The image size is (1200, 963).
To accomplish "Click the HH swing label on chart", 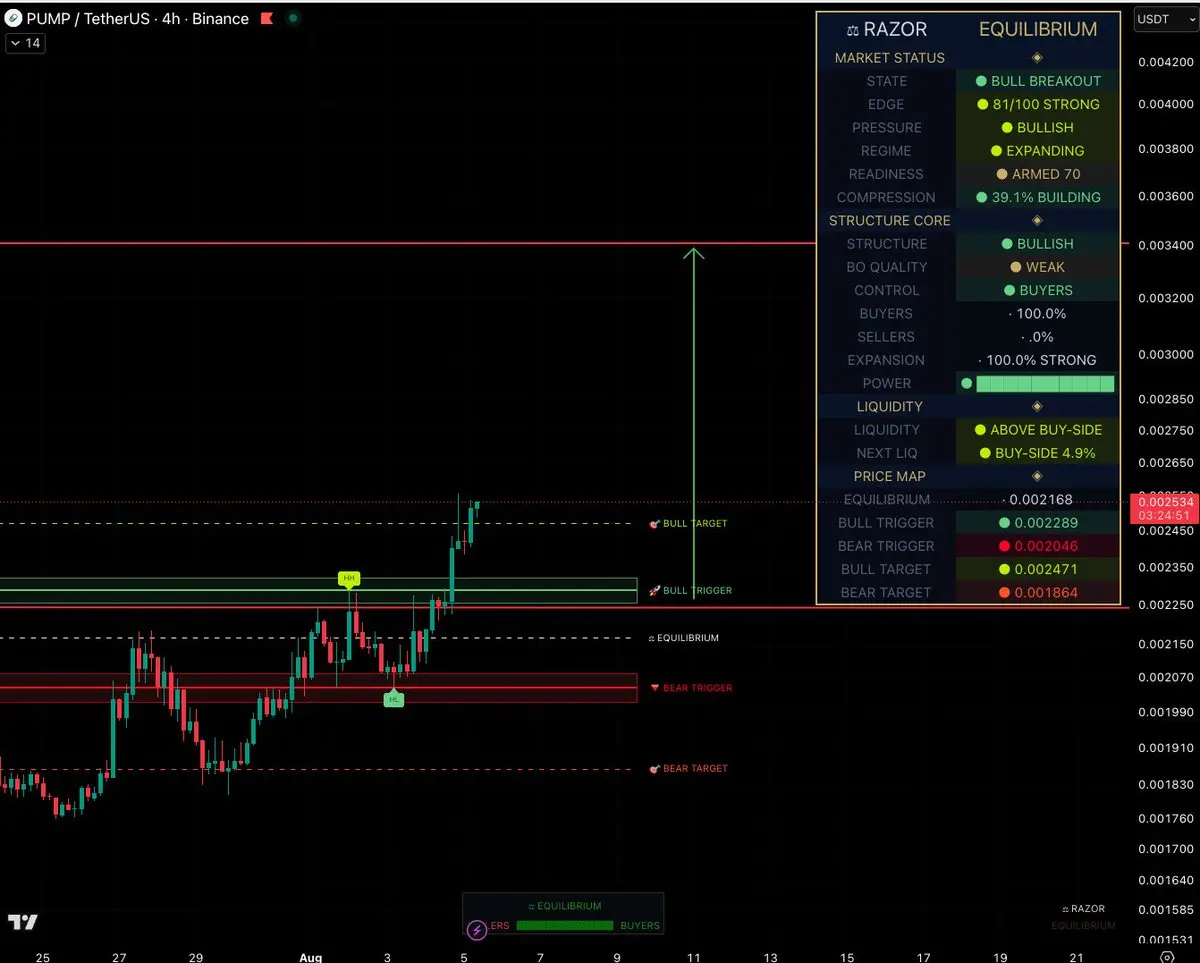I will coord(349,578).
